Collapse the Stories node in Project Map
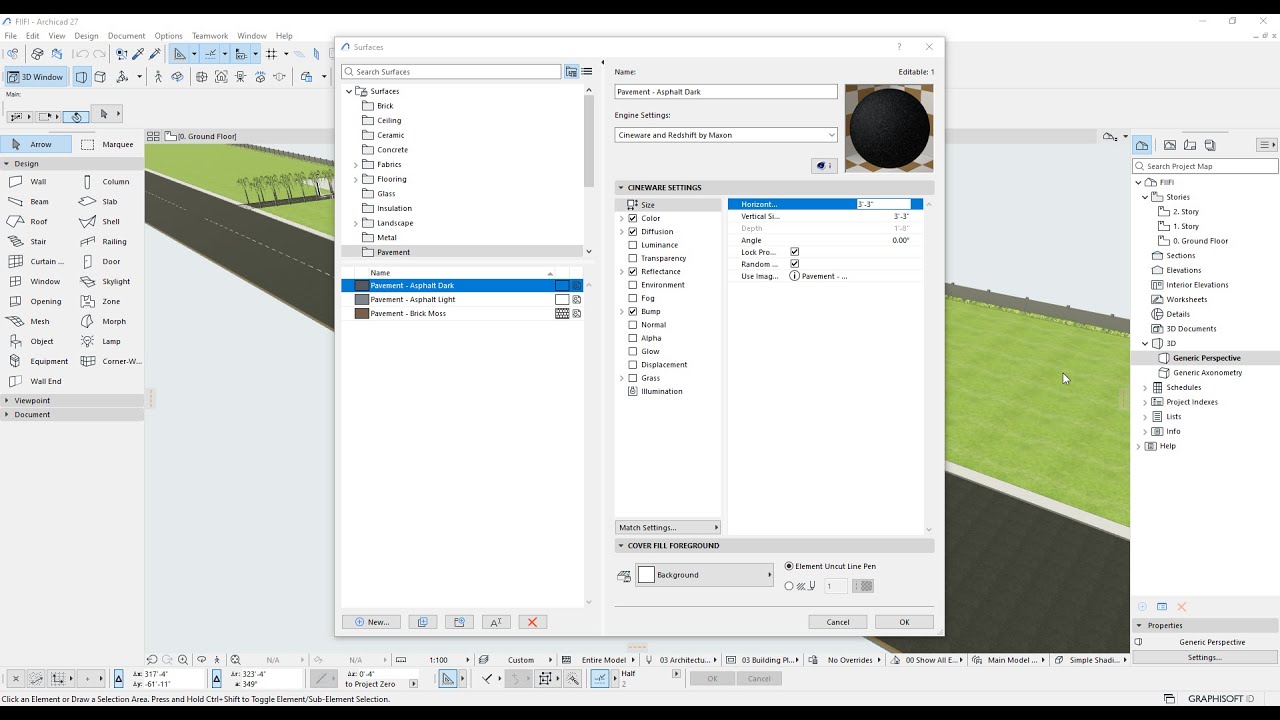Screen dimensions: 1280x720 (1145, 197)
